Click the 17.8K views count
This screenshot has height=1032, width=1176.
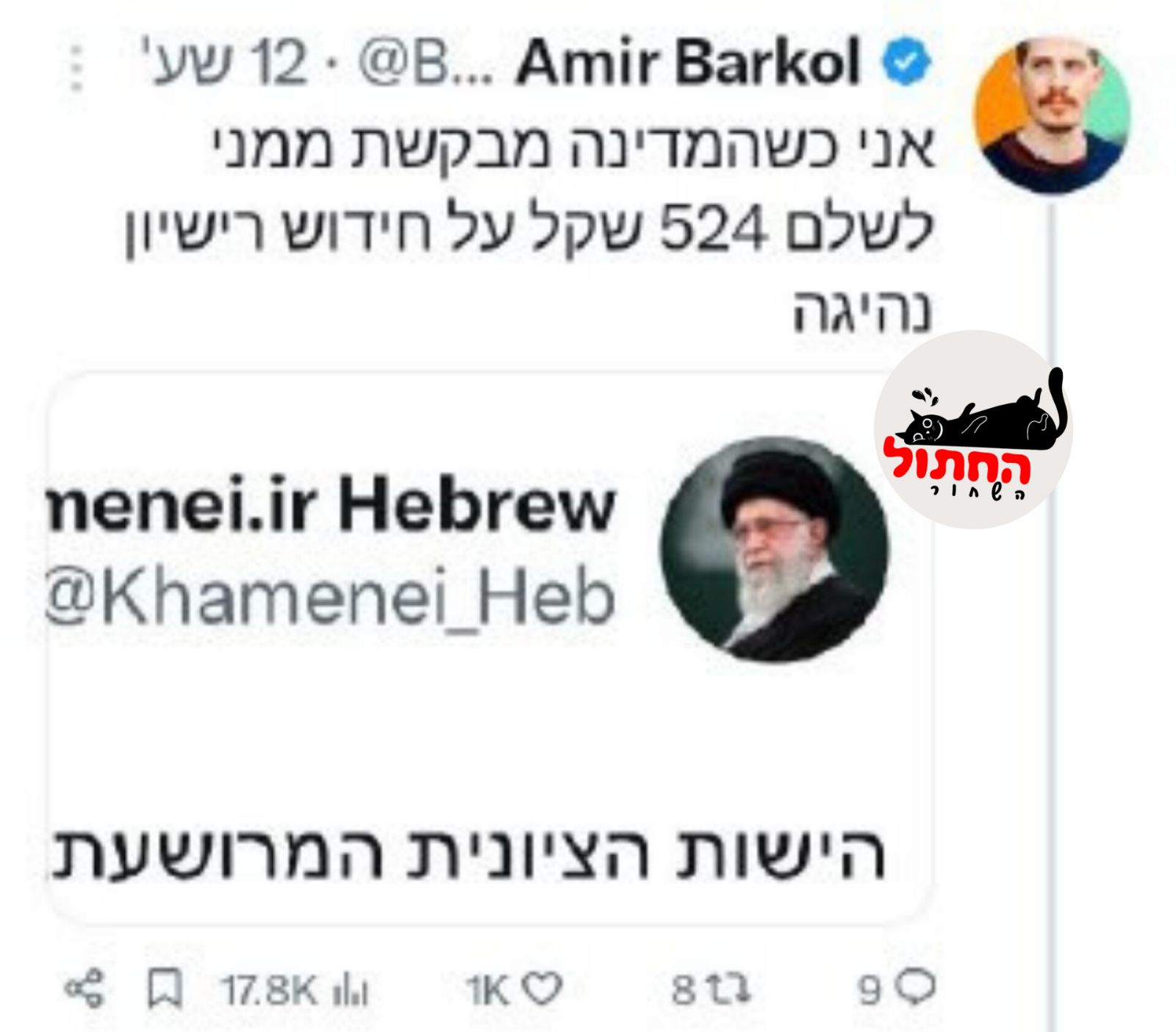tap(269, 990)
